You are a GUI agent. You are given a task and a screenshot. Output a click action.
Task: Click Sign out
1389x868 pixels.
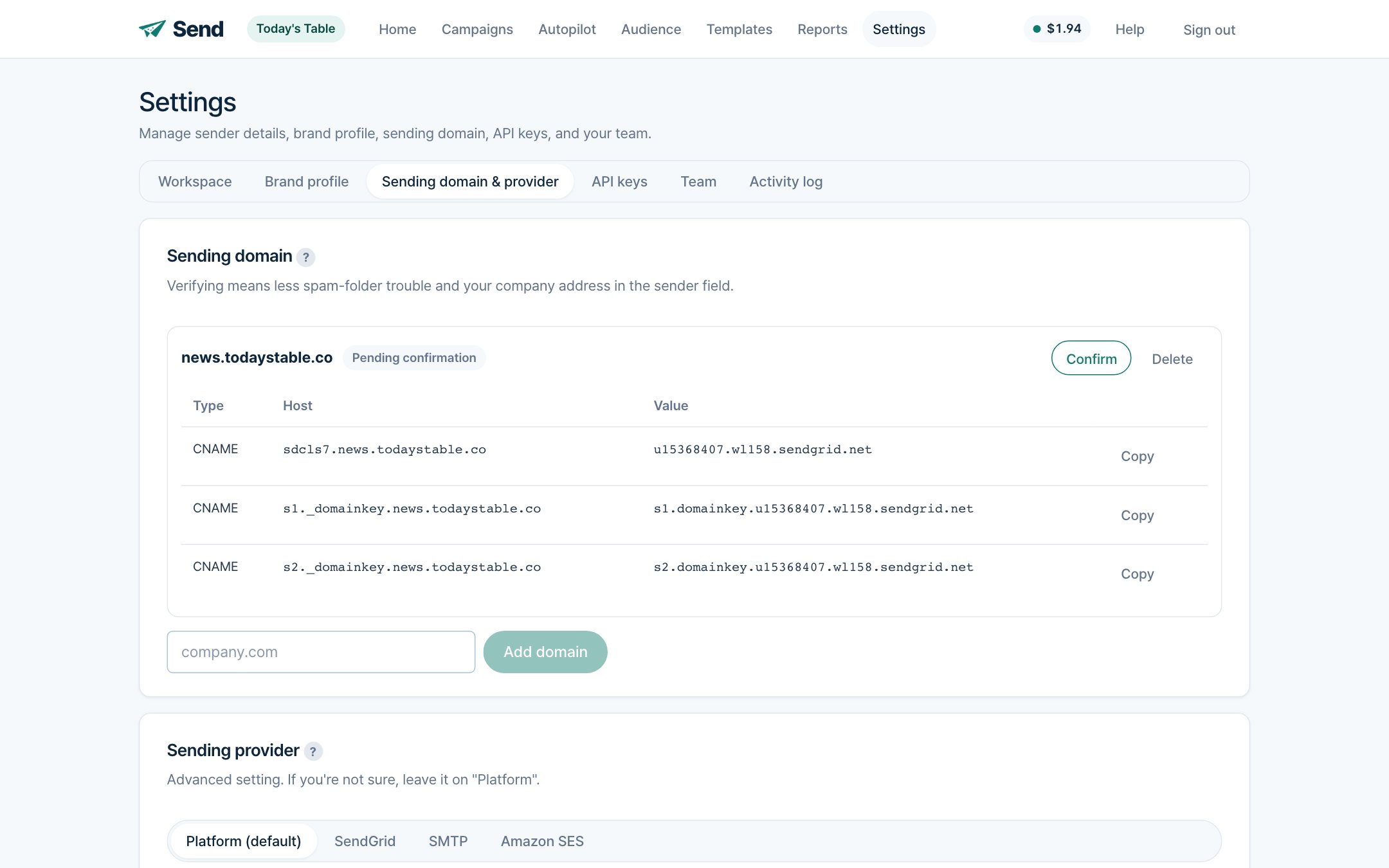(x=1209, y=30)
